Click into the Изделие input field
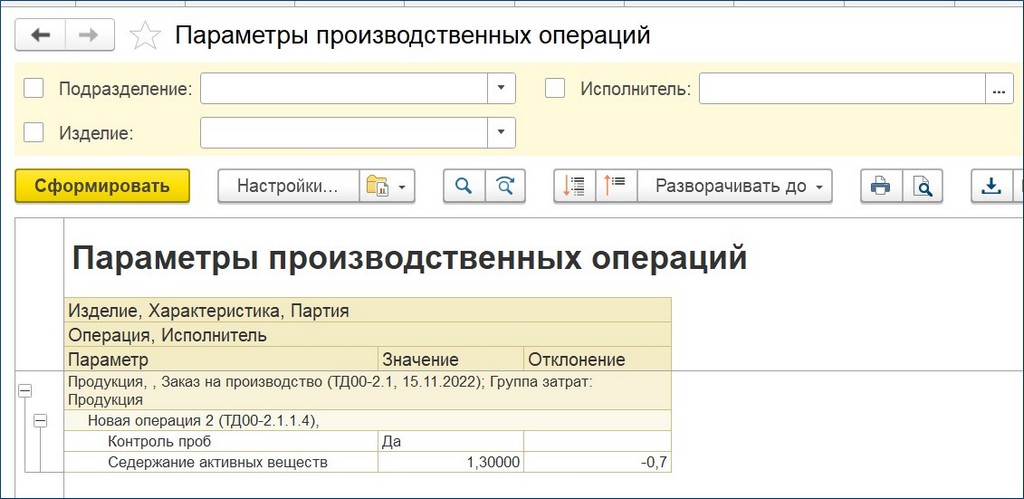This screenshot has height=499, width=1024. click(344, 133)
